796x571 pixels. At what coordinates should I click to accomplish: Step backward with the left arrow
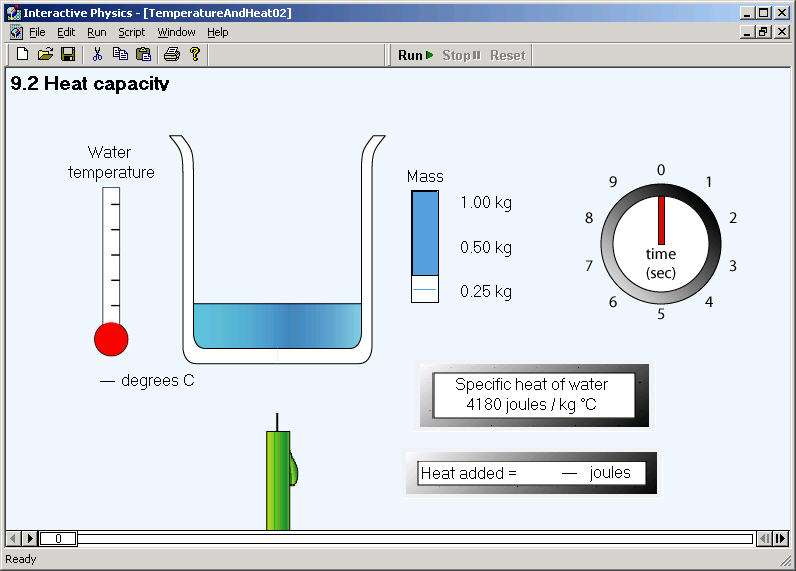[14, 539]
